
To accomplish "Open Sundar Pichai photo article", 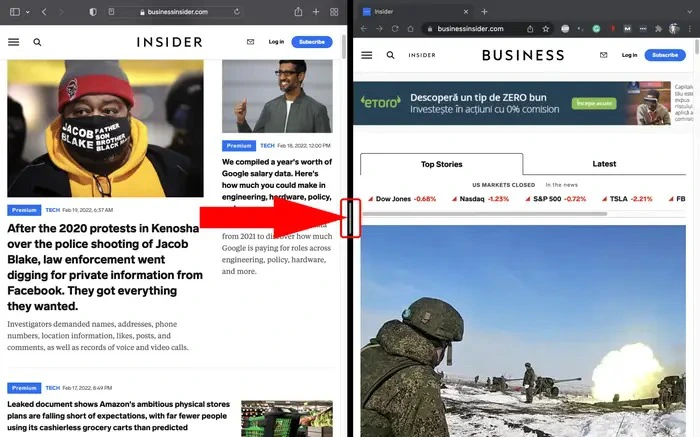I will [x=277, y=96].
